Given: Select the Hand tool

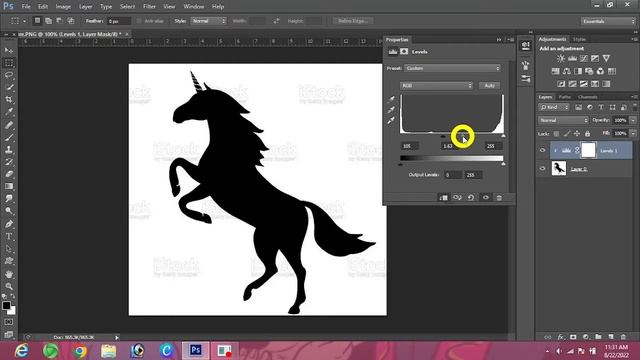Looking at the screenshot, I should [x=9, y=274].
